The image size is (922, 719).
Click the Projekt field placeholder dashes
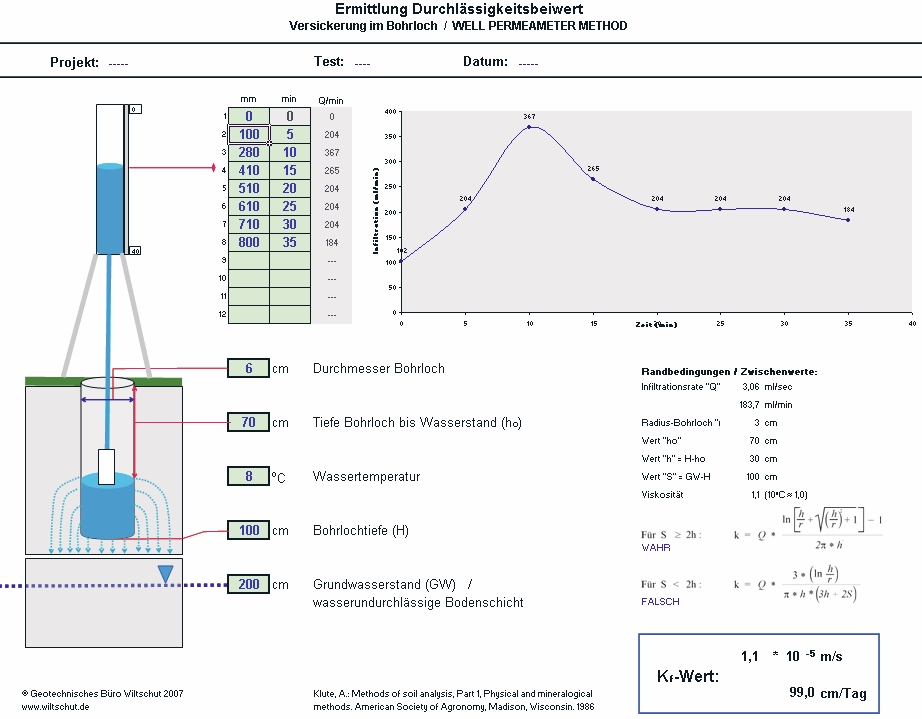pyautogui.click(x=119, y=63)
